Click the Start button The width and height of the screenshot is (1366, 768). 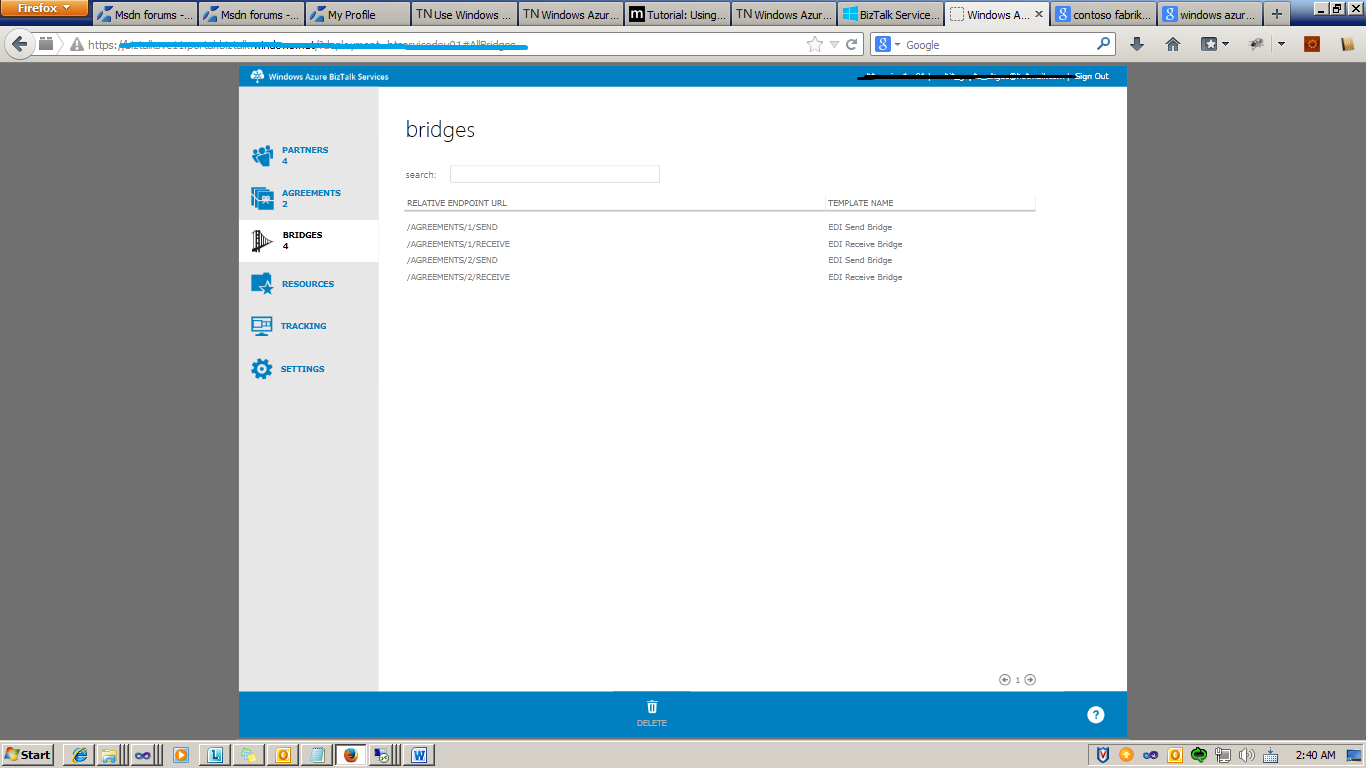(x=28, y=755)
